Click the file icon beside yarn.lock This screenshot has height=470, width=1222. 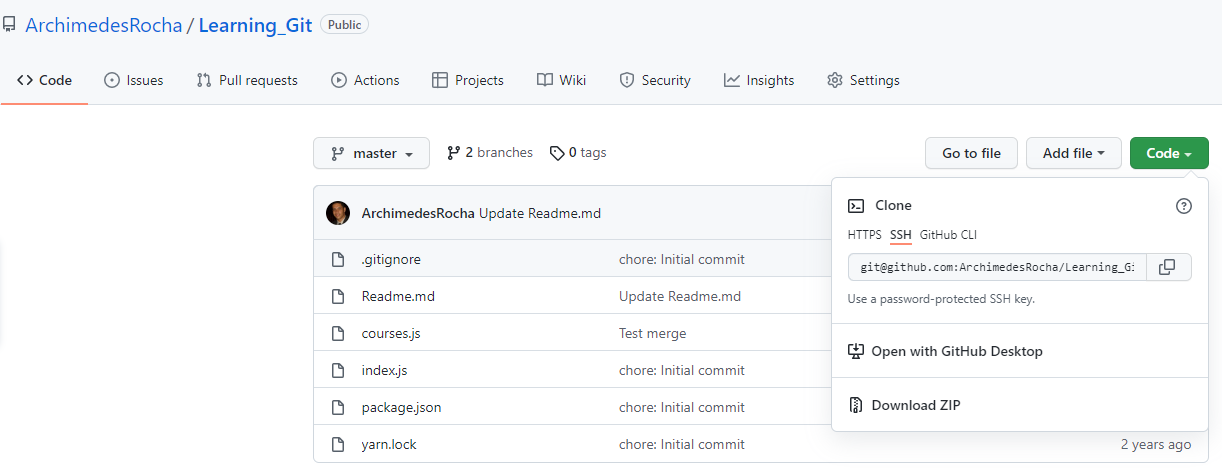[x=338, y=444]
